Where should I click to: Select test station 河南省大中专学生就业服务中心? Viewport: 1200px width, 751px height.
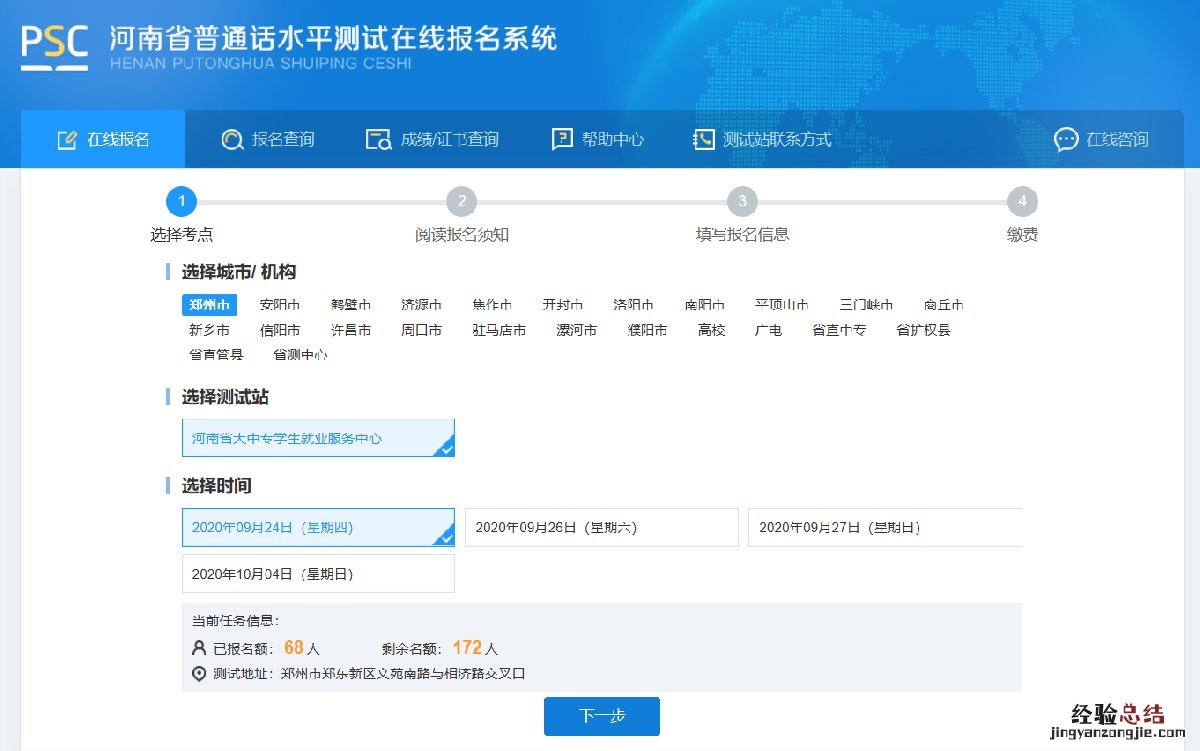pyautogui.click(x=318, y=438)
